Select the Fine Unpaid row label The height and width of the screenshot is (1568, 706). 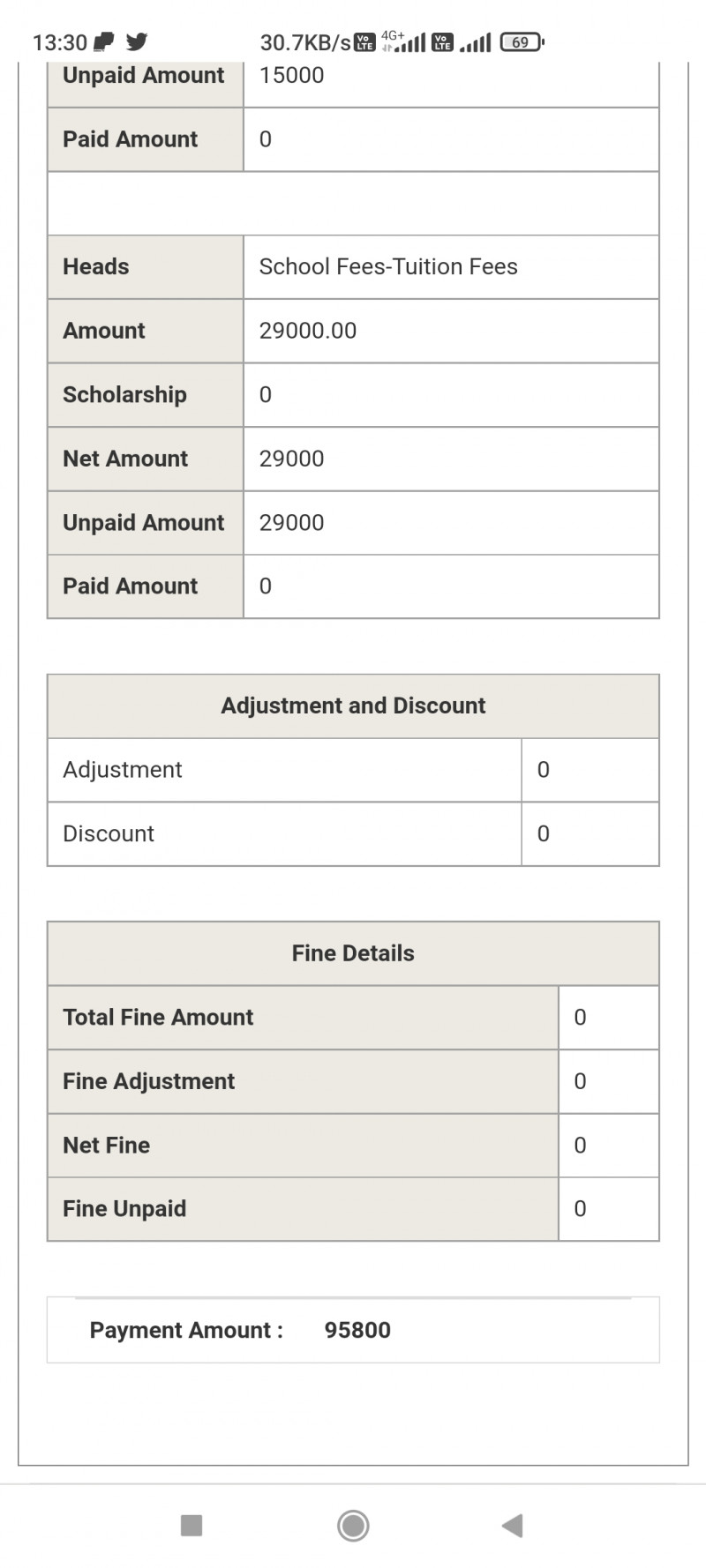click(x=124, y=1208)
